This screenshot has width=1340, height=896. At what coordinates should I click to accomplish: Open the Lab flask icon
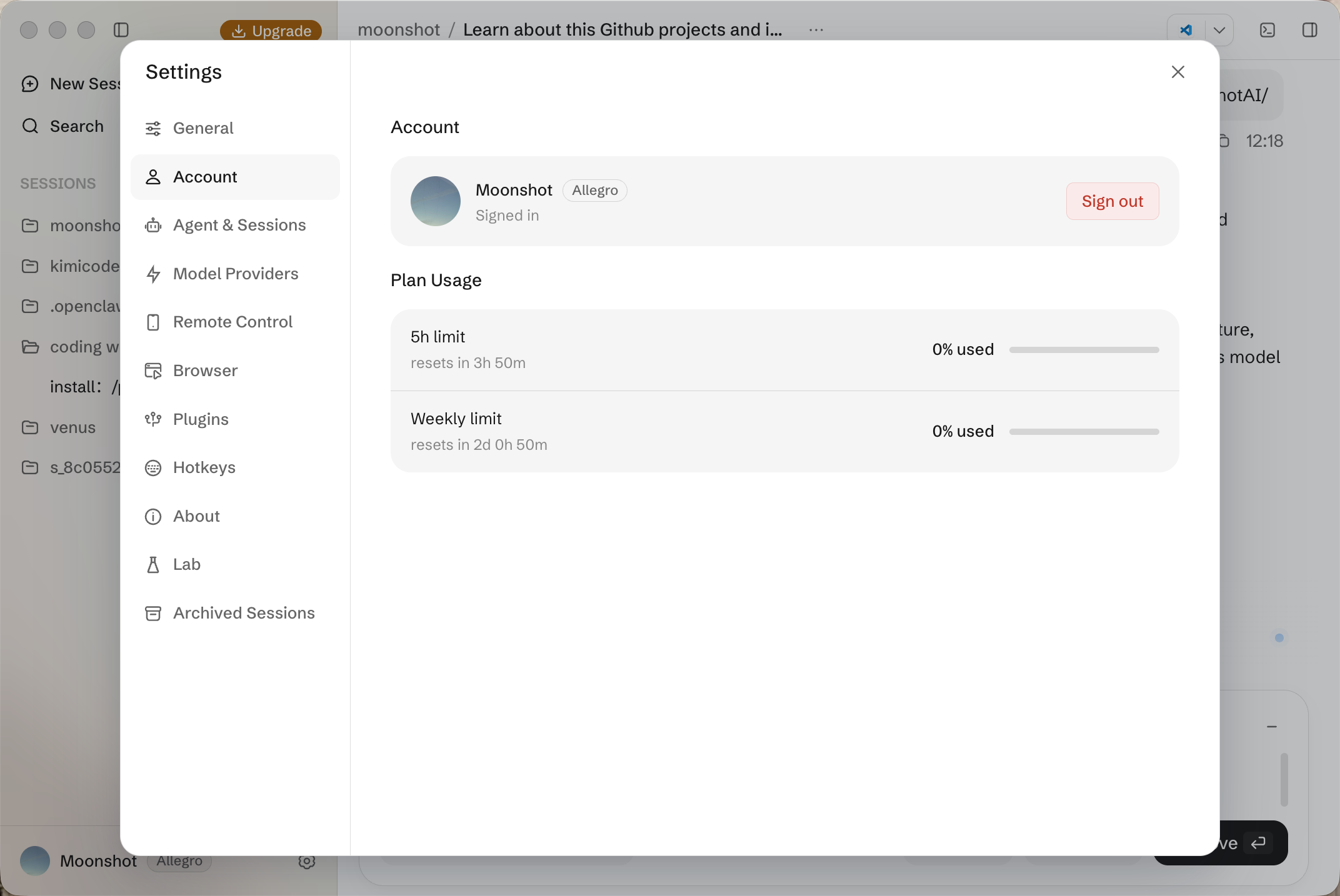(153, 565)
